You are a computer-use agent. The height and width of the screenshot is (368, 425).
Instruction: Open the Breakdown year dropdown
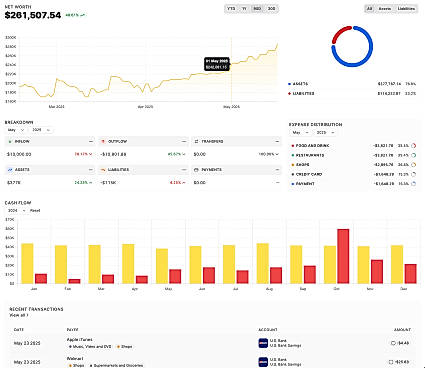[x=41, y=130]
